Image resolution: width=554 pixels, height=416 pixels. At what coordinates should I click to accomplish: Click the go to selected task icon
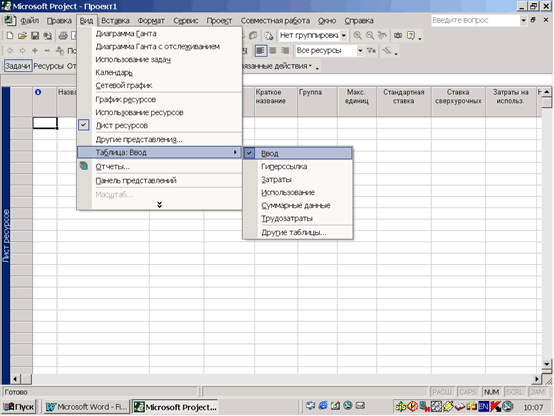pos(382,35)
